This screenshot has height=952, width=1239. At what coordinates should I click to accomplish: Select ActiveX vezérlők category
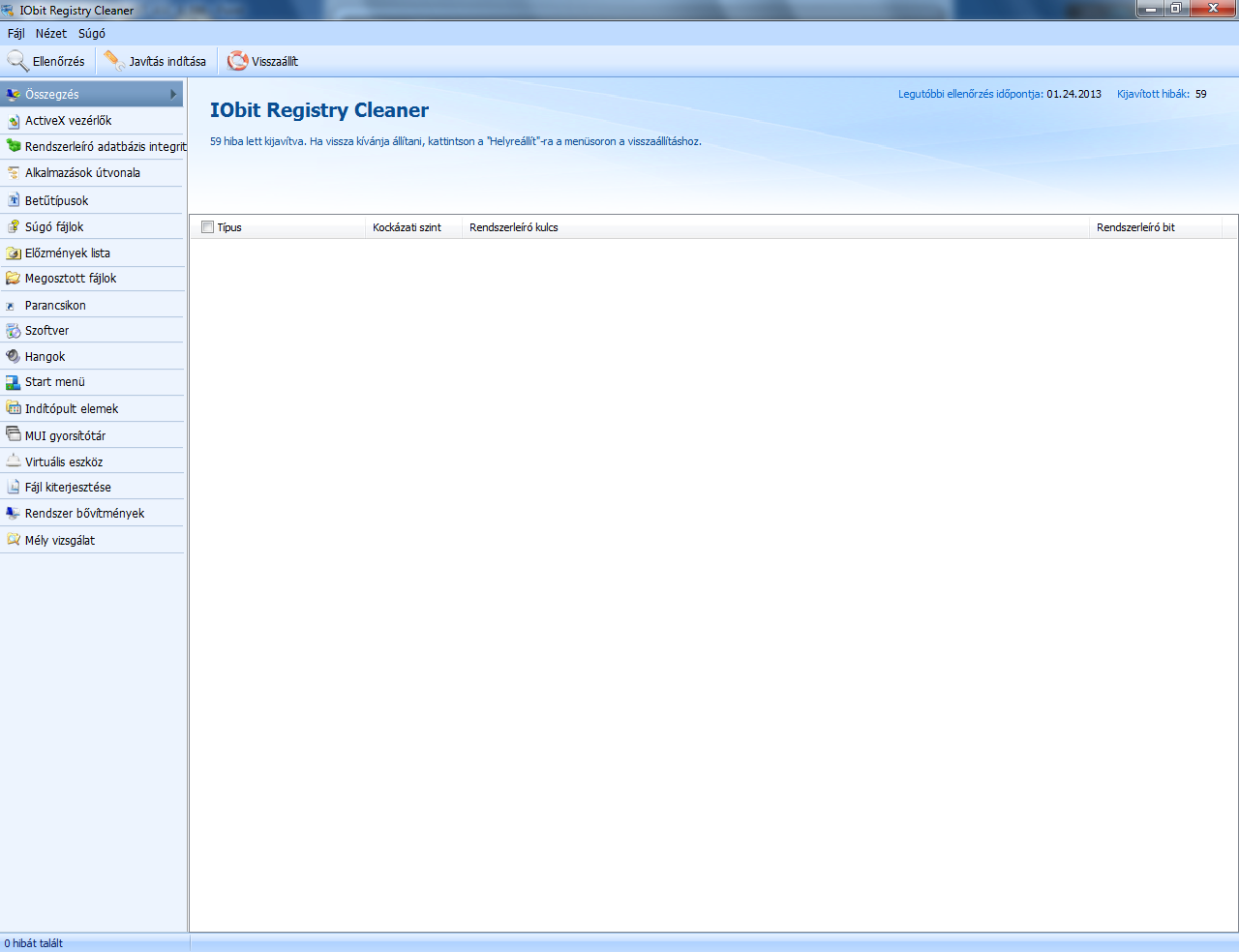coord(93,121)
